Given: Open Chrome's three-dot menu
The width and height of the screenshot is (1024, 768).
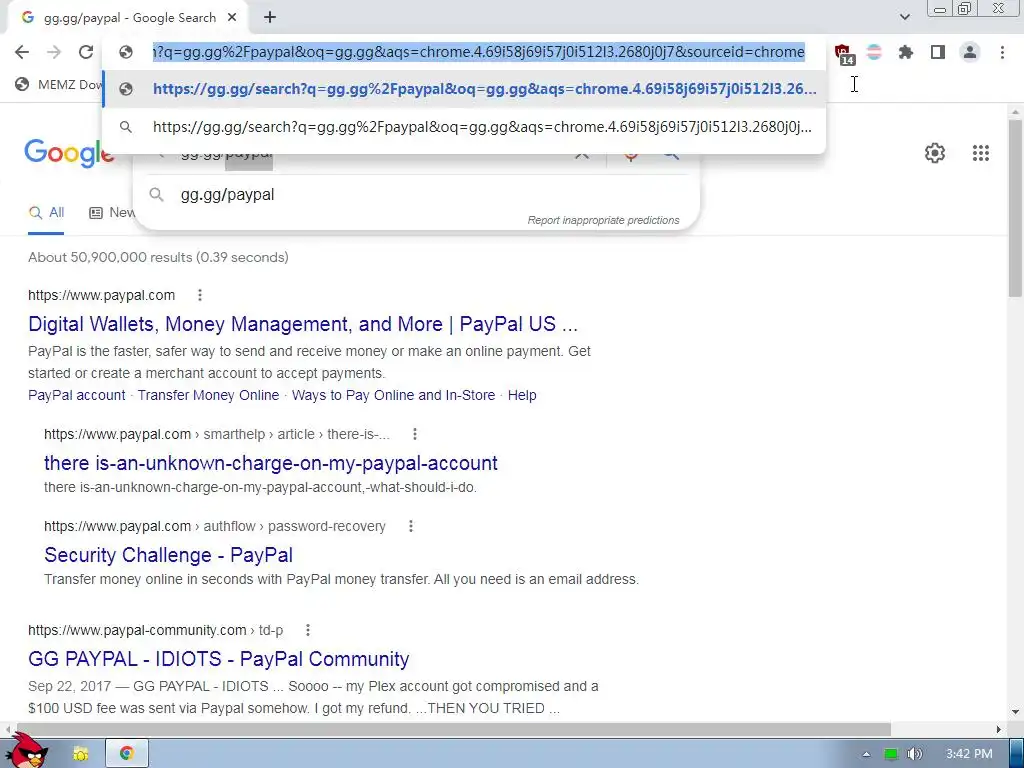Looking at the screenshot, I should click(1002, 52).
